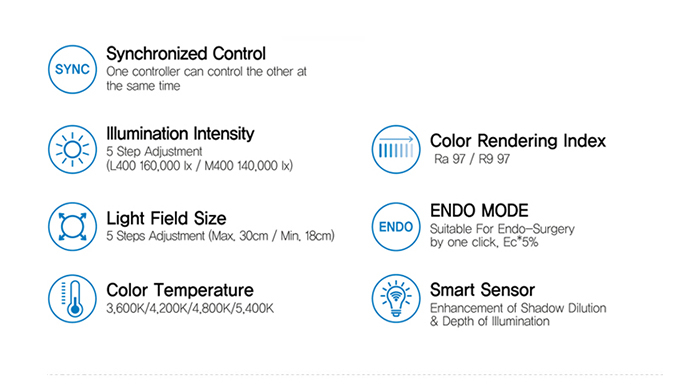Click the SYNC circle icon
This screenshot has width=690, height=388.
tap(72, 70)
